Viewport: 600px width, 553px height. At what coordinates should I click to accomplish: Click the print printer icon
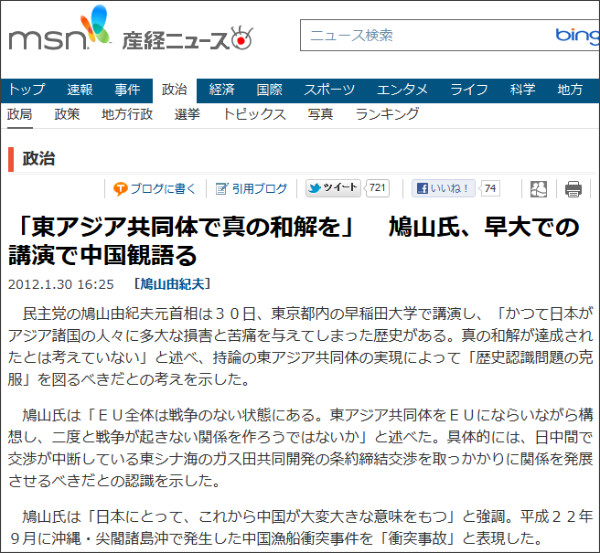tap(573, 189)
